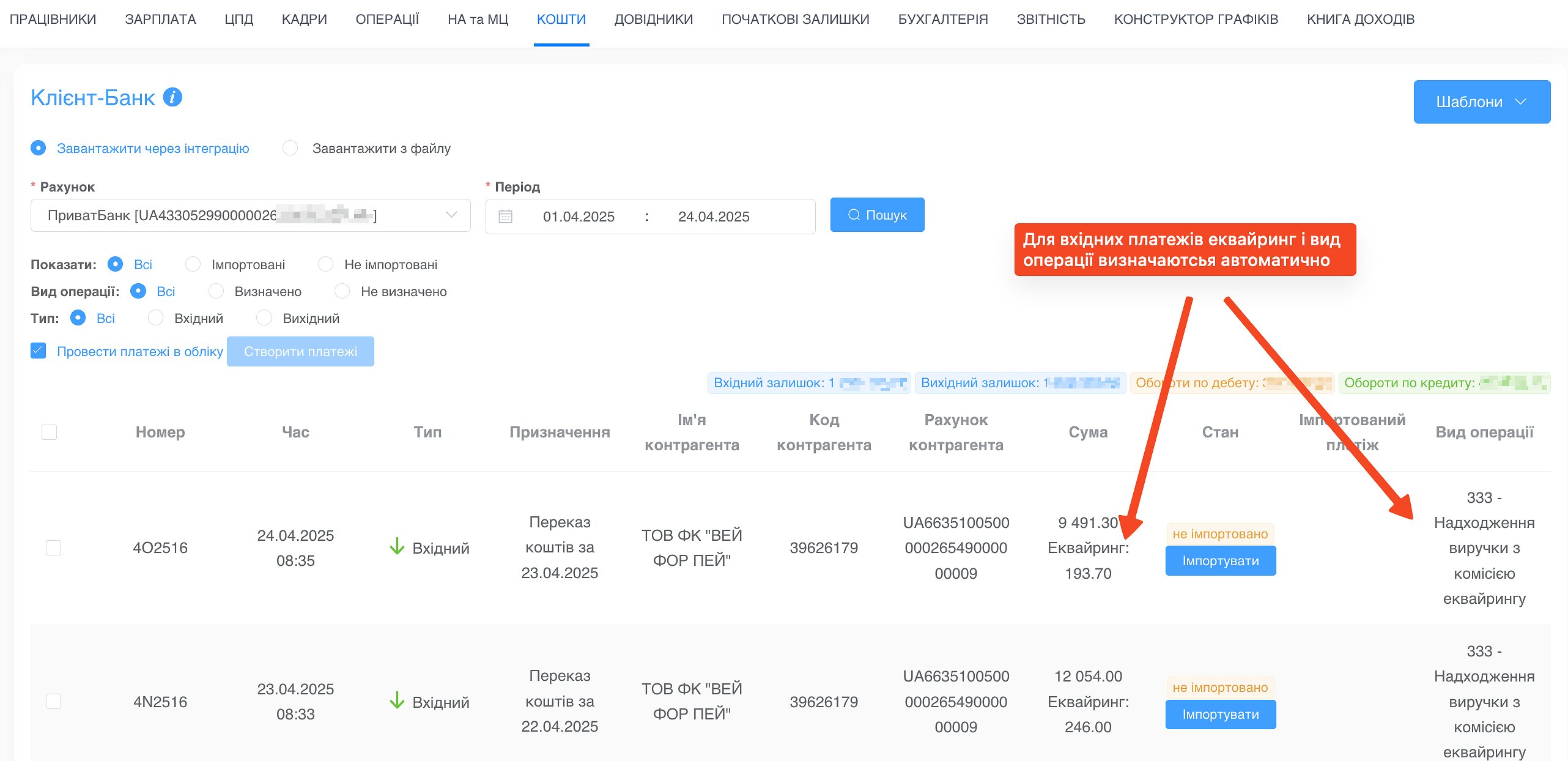This screenshot has width=1568, height=761.
Task: Click the Вид операції column header
Action: 1484,432
